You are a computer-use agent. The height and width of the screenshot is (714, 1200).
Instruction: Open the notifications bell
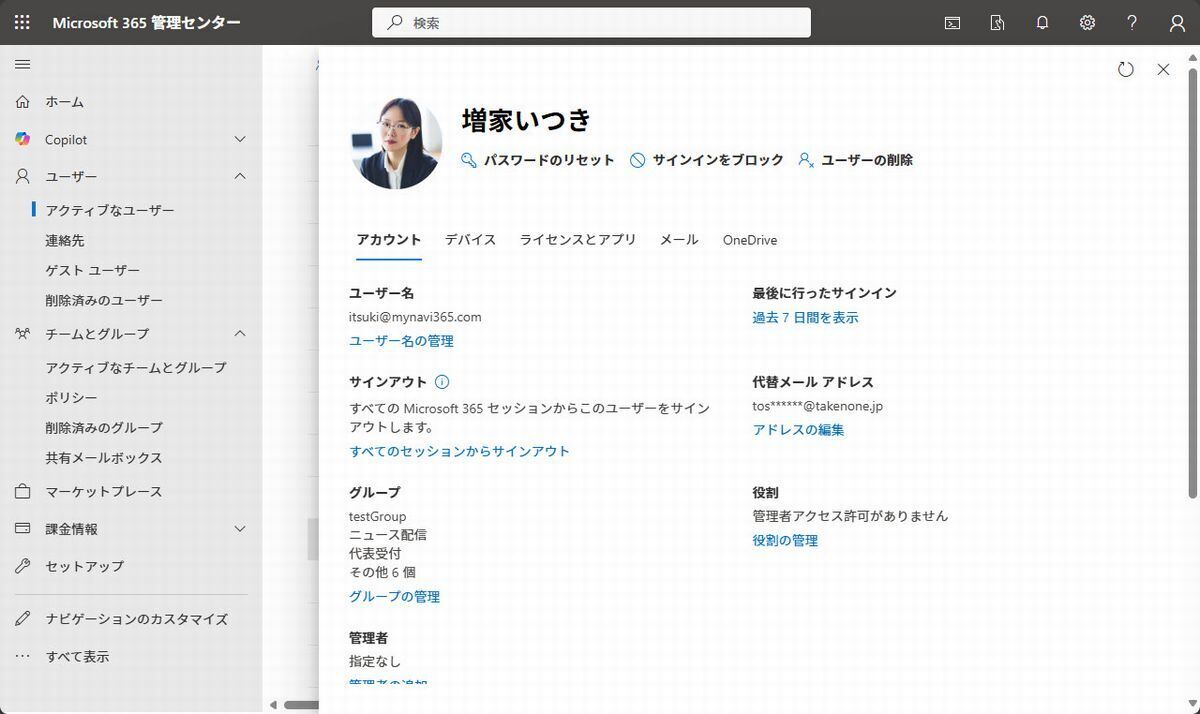[x=1042, y=22]
